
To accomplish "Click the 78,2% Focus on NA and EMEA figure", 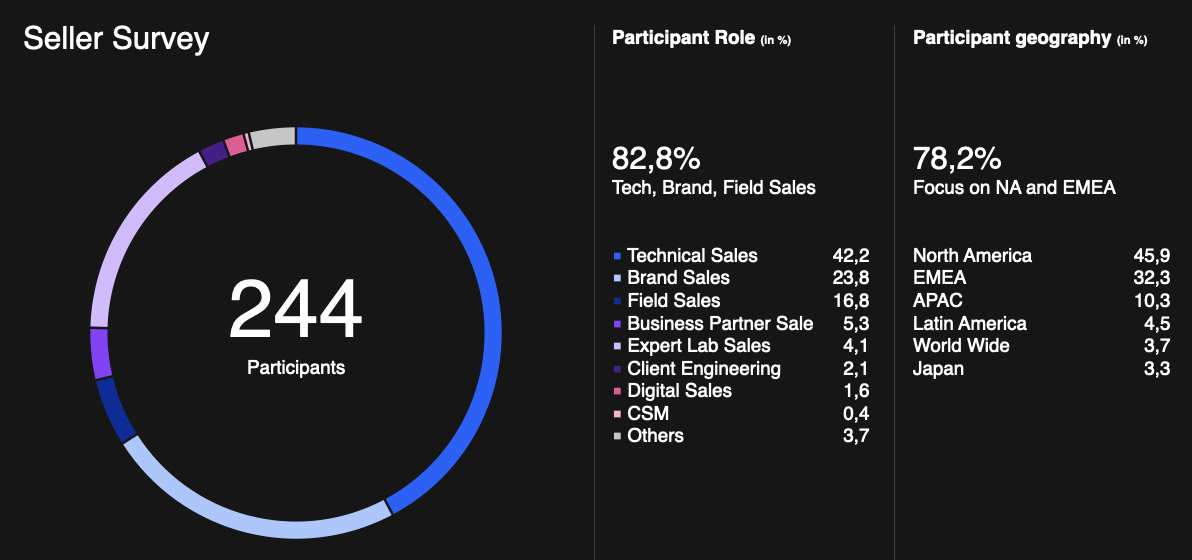I will [x=1014, y=172].
